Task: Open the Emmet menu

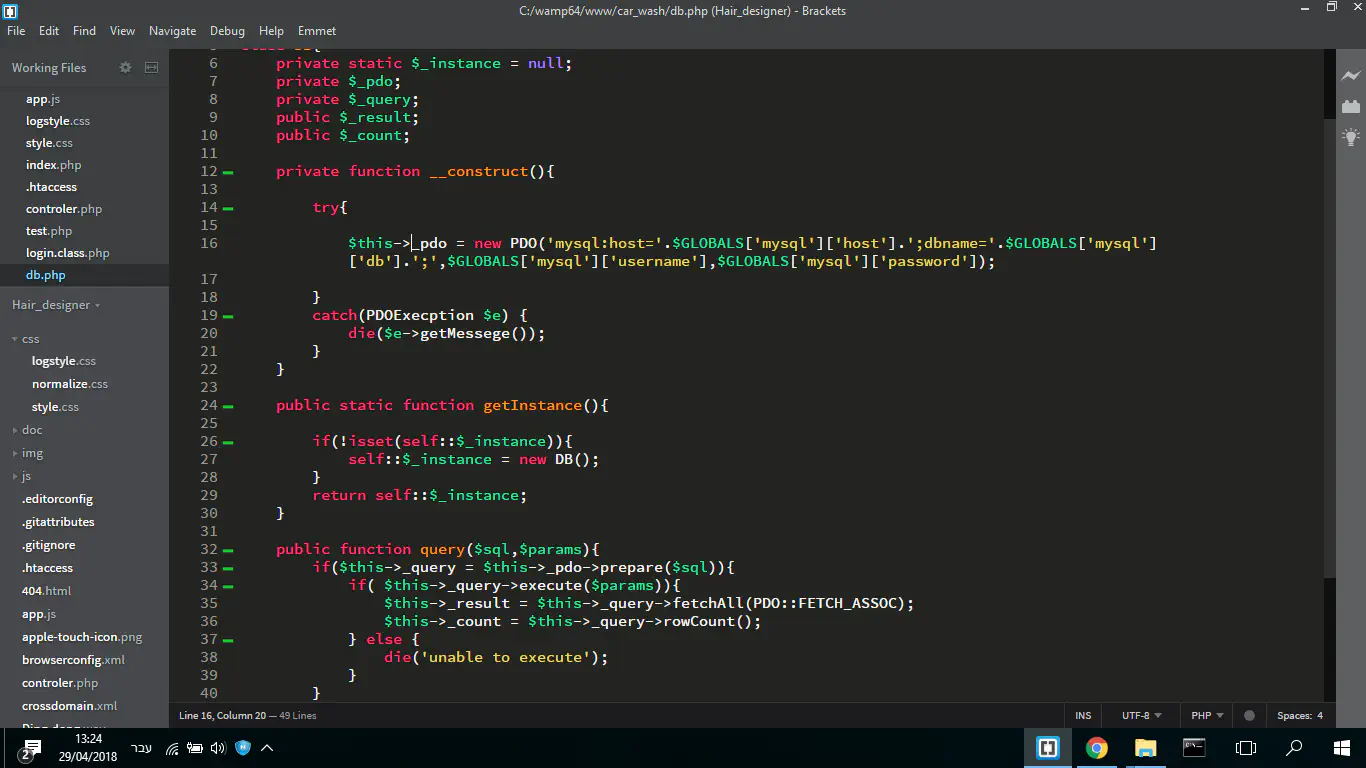Action: [x=316, y=31]
